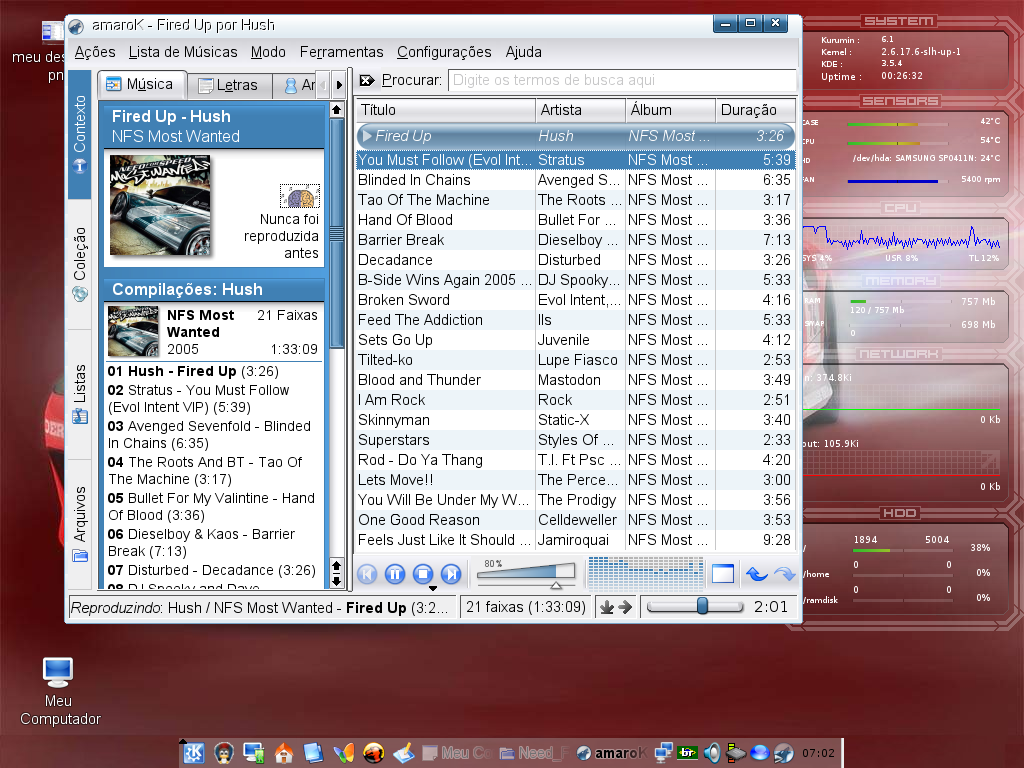This screenshot has width=1024, height=768.
Task: Open the Lista de Músicas menu
Action: [x=183, y=52]
